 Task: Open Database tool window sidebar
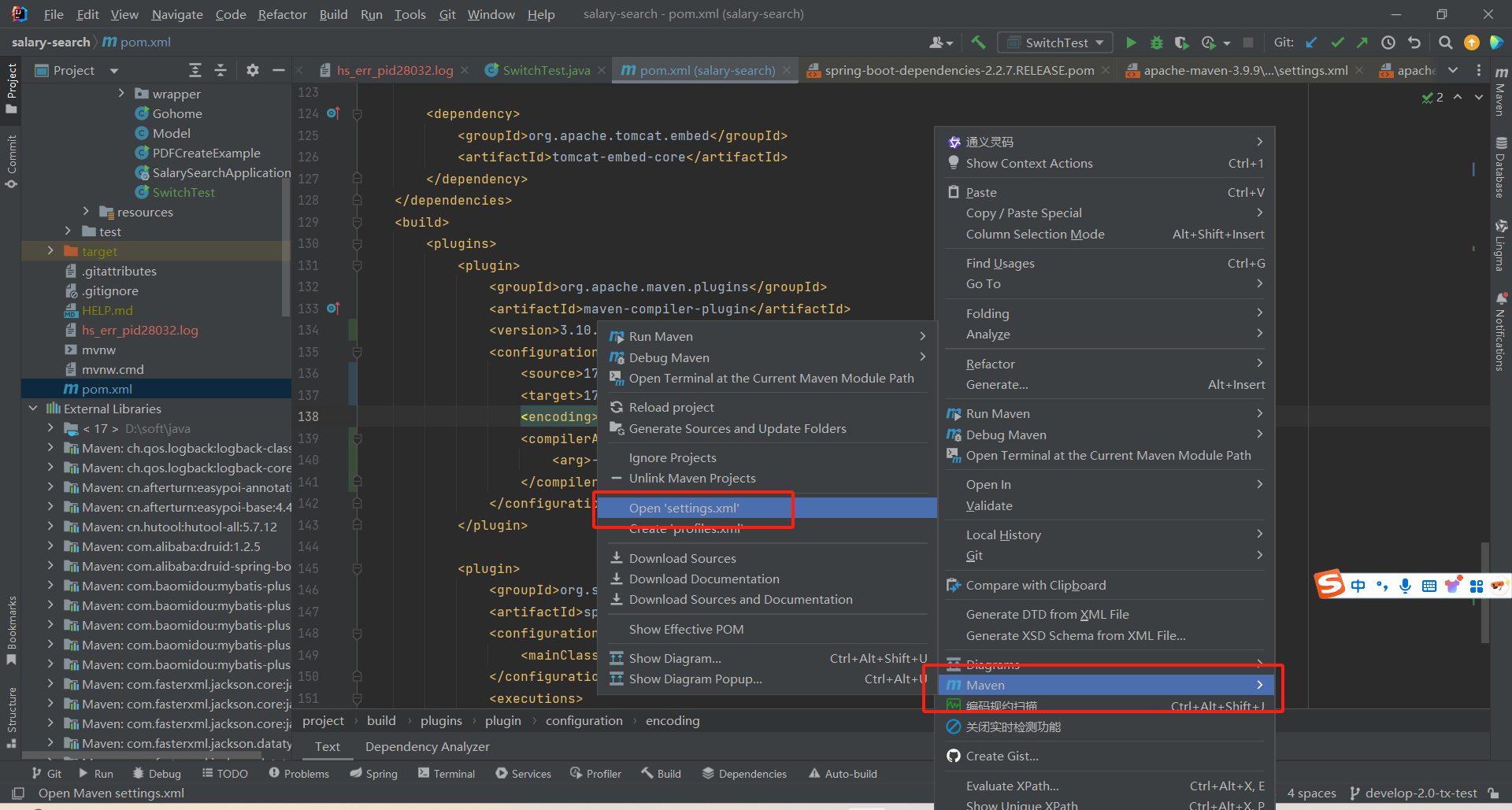pos(1501,168)
